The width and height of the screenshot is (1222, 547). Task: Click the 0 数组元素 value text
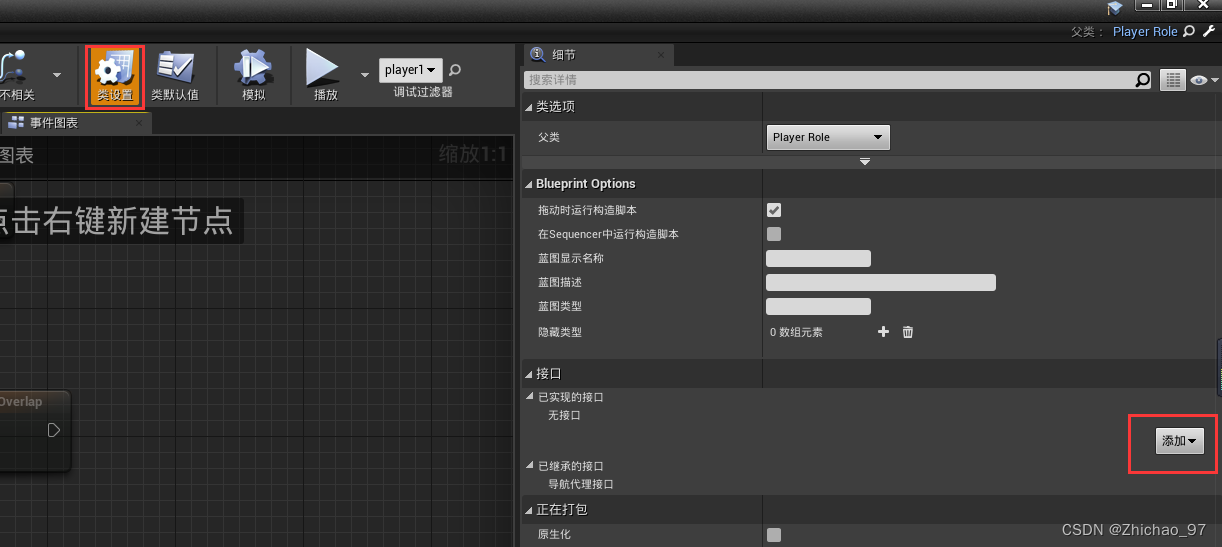(x=796, y=332)
